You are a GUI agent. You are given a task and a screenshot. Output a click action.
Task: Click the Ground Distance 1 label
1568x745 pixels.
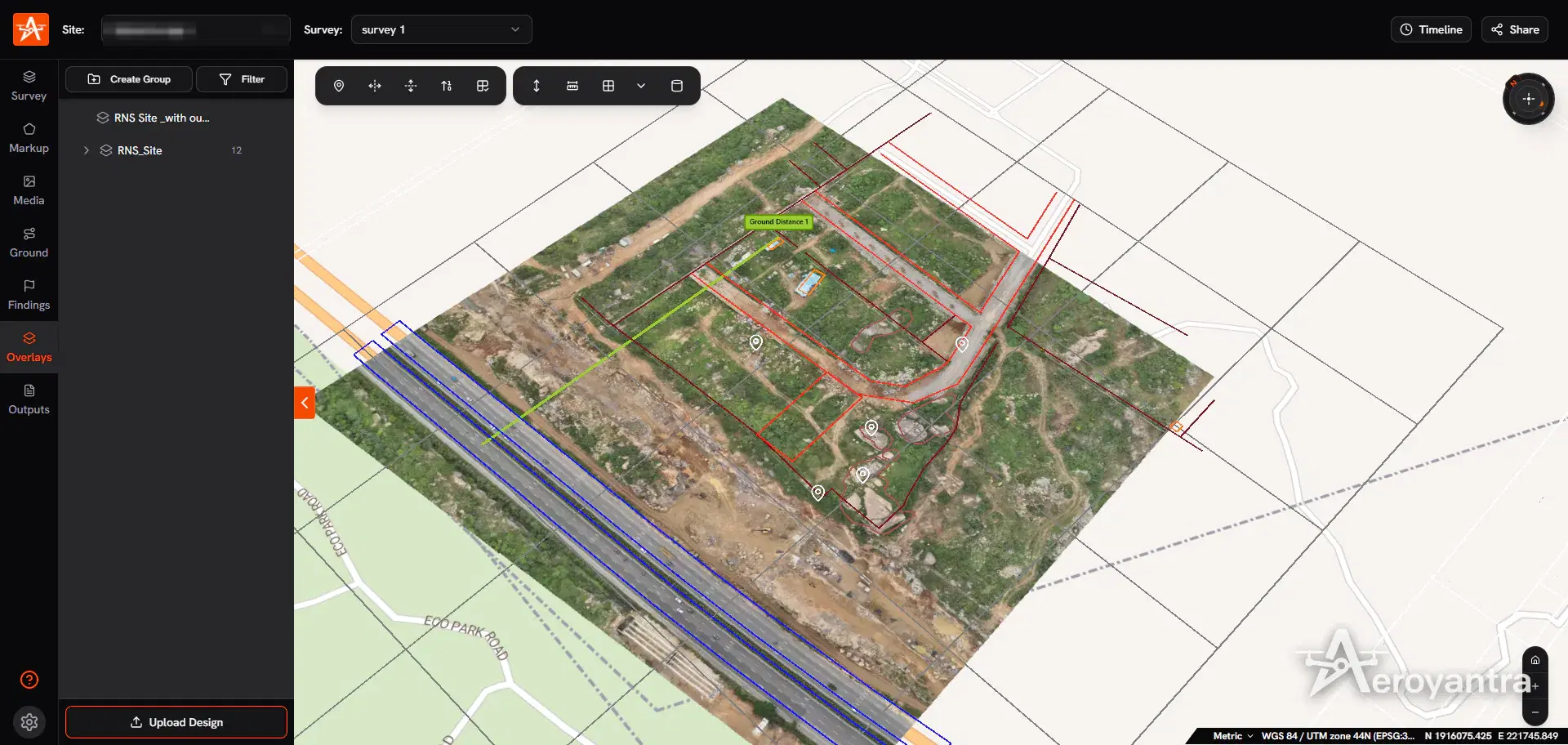coord(779,222)
